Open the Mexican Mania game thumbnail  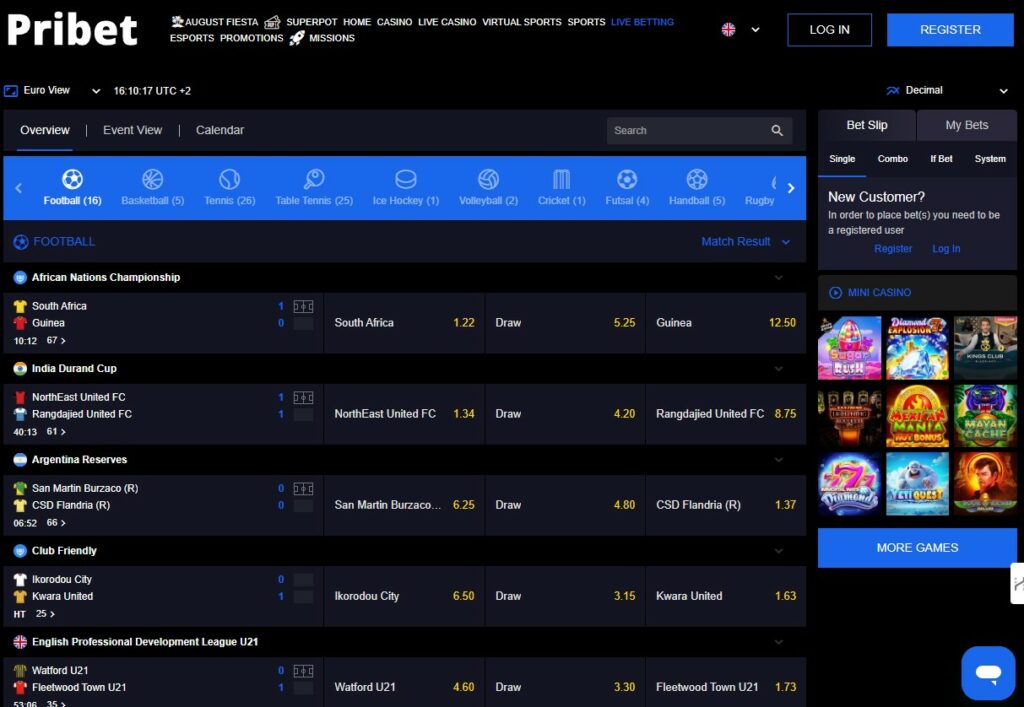click(917, 416)
